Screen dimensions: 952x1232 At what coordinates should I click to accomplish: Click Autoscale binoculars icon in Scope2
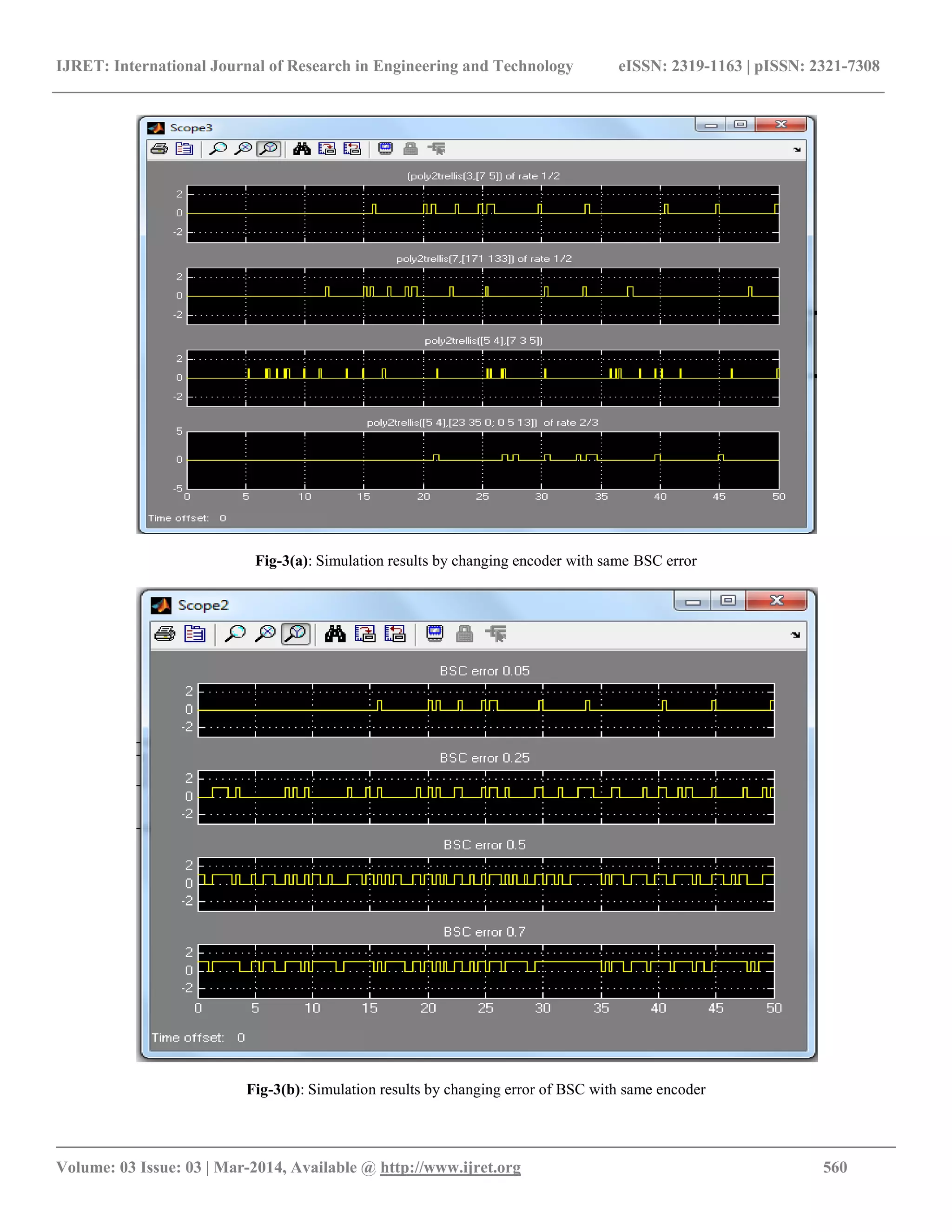[335, 634]
